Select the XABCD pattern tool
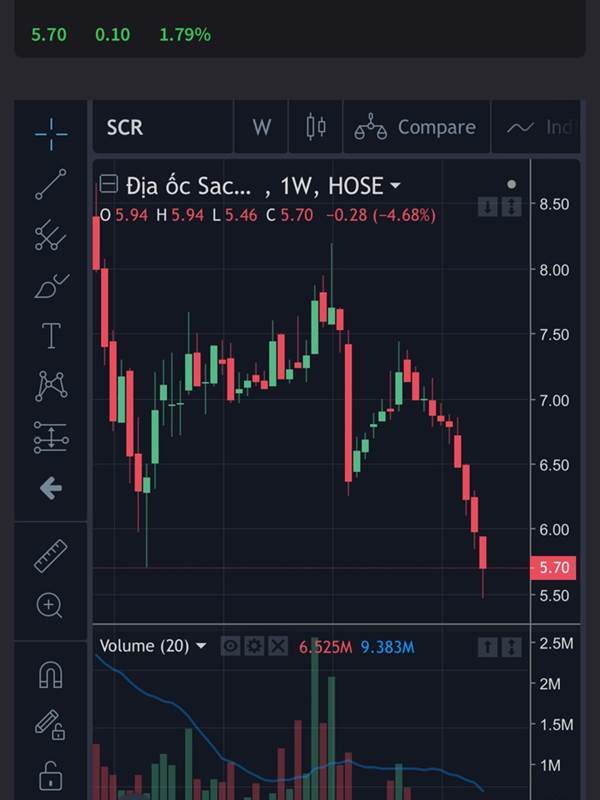Viewport: 600px width, 800px height. point(51,386)
